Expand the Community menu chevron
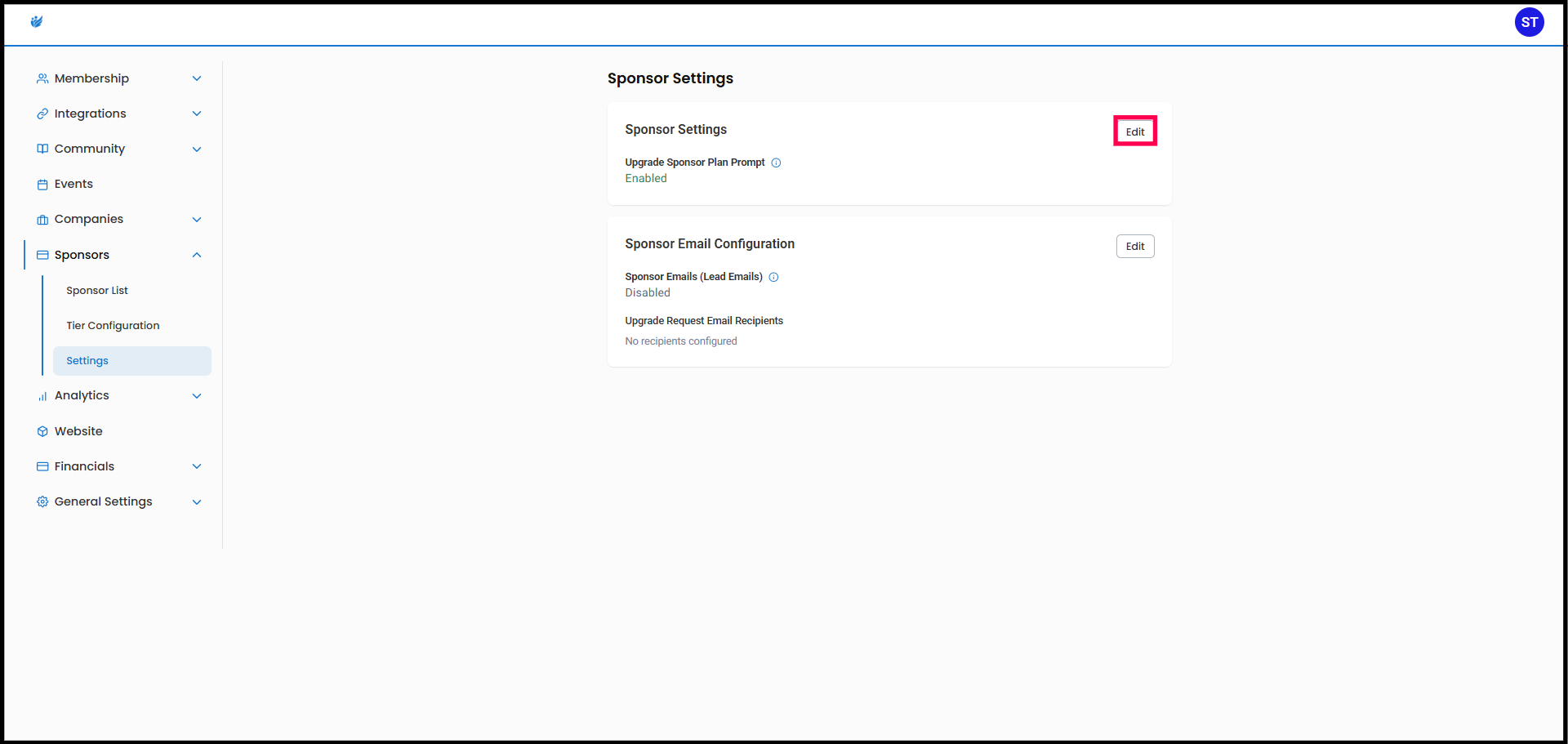The width and height of the screenshot is (1568, 744). coord(197,149)
